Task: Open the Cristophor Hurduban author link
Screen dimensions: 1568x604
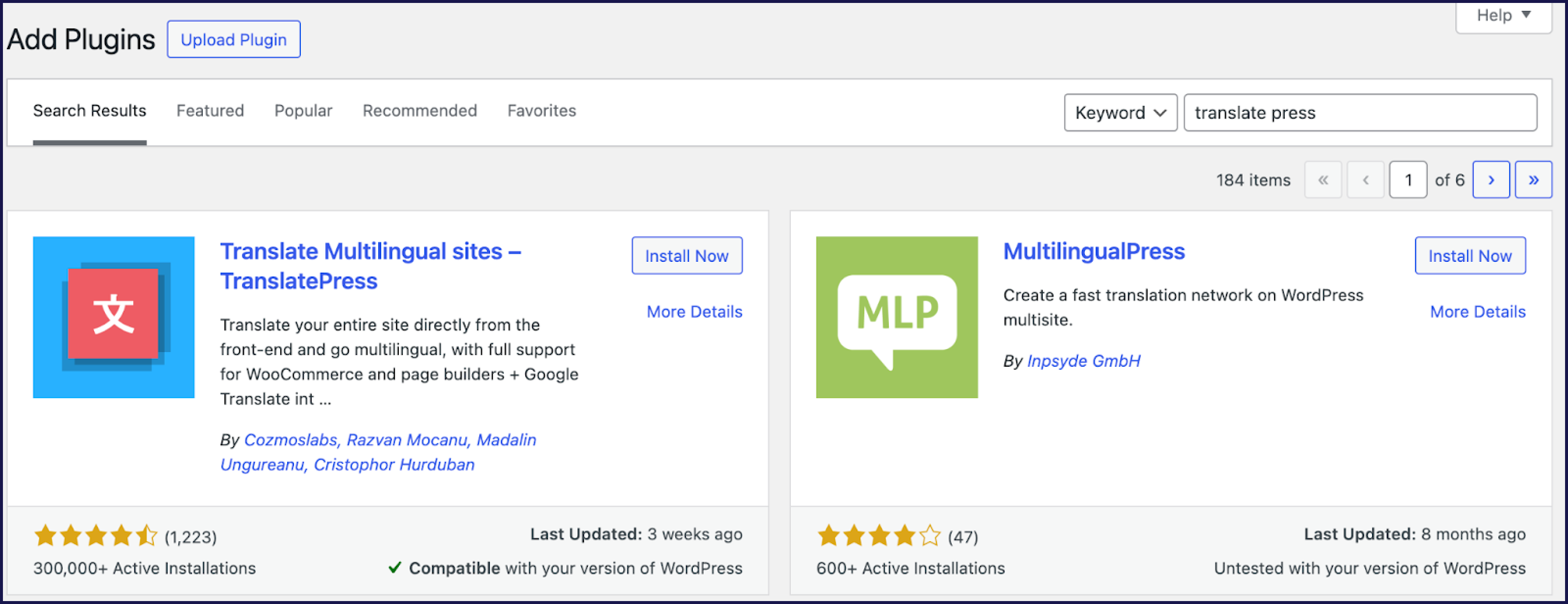Action: click(394, 465)
